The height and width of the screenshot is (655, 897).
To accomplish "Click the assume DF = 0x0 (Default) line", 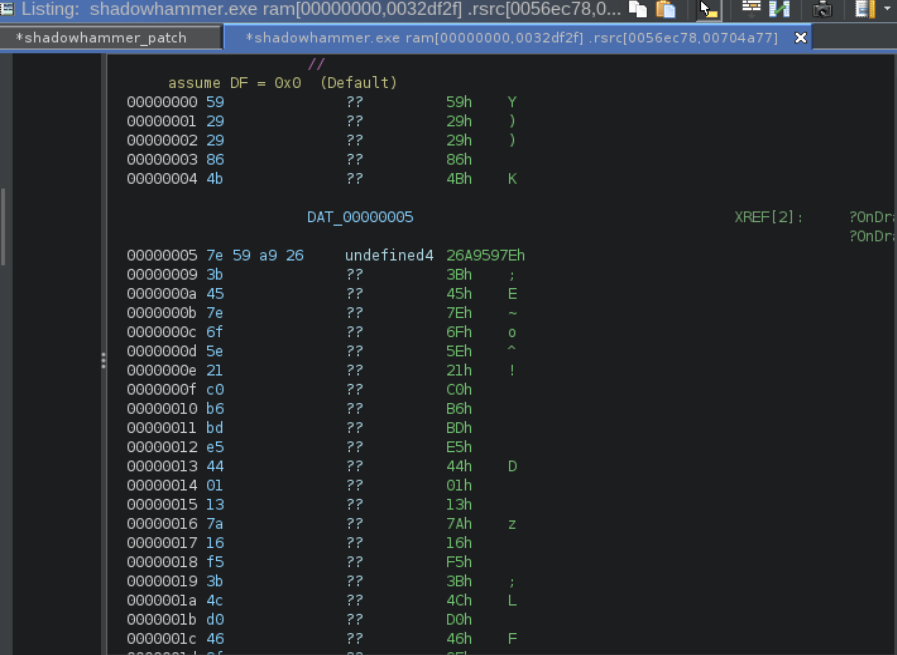I will click(283, 83).
